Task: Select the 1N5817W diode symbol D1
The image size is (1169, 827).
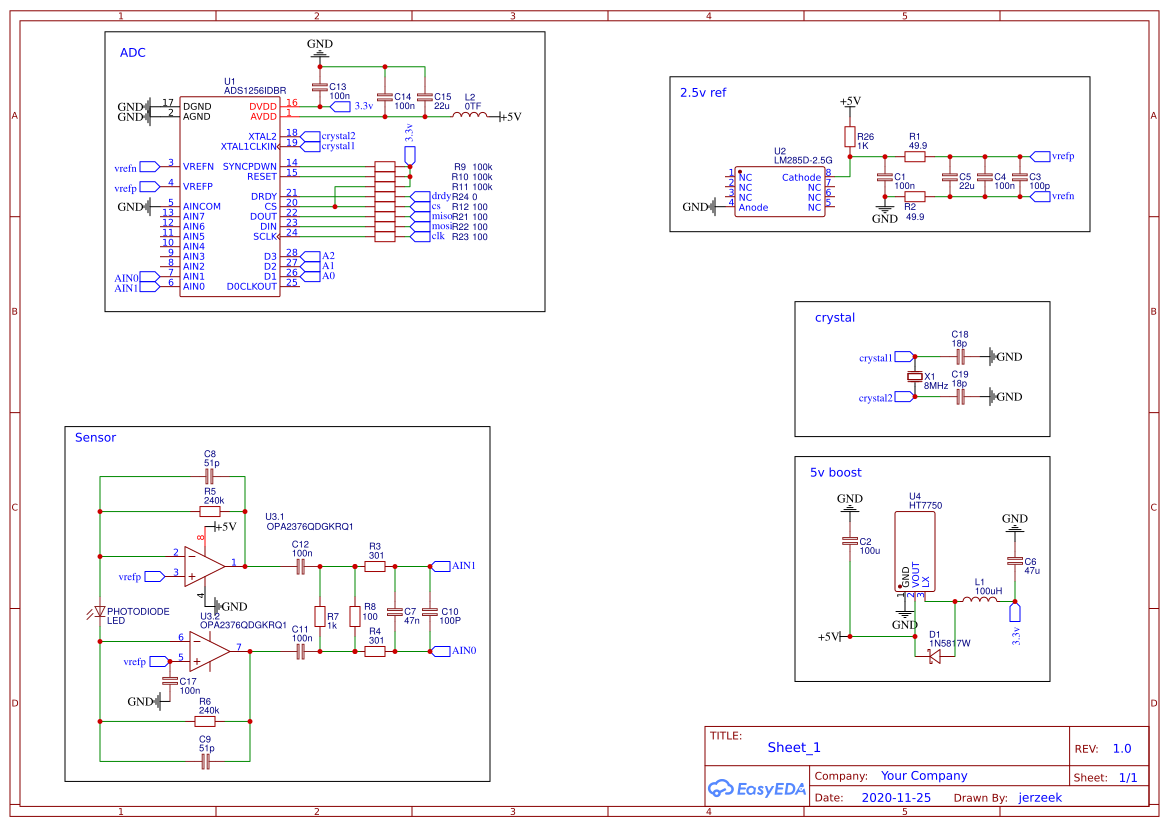Action: coord(932,655)
